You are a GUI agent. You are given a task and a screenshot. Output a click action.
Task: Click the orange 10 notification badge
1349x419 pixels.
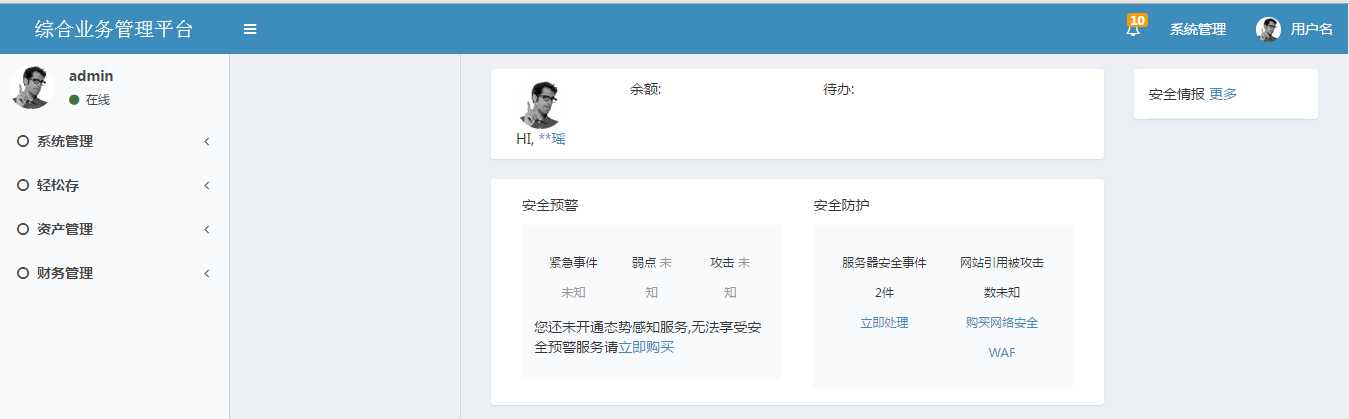(1137, 20)
